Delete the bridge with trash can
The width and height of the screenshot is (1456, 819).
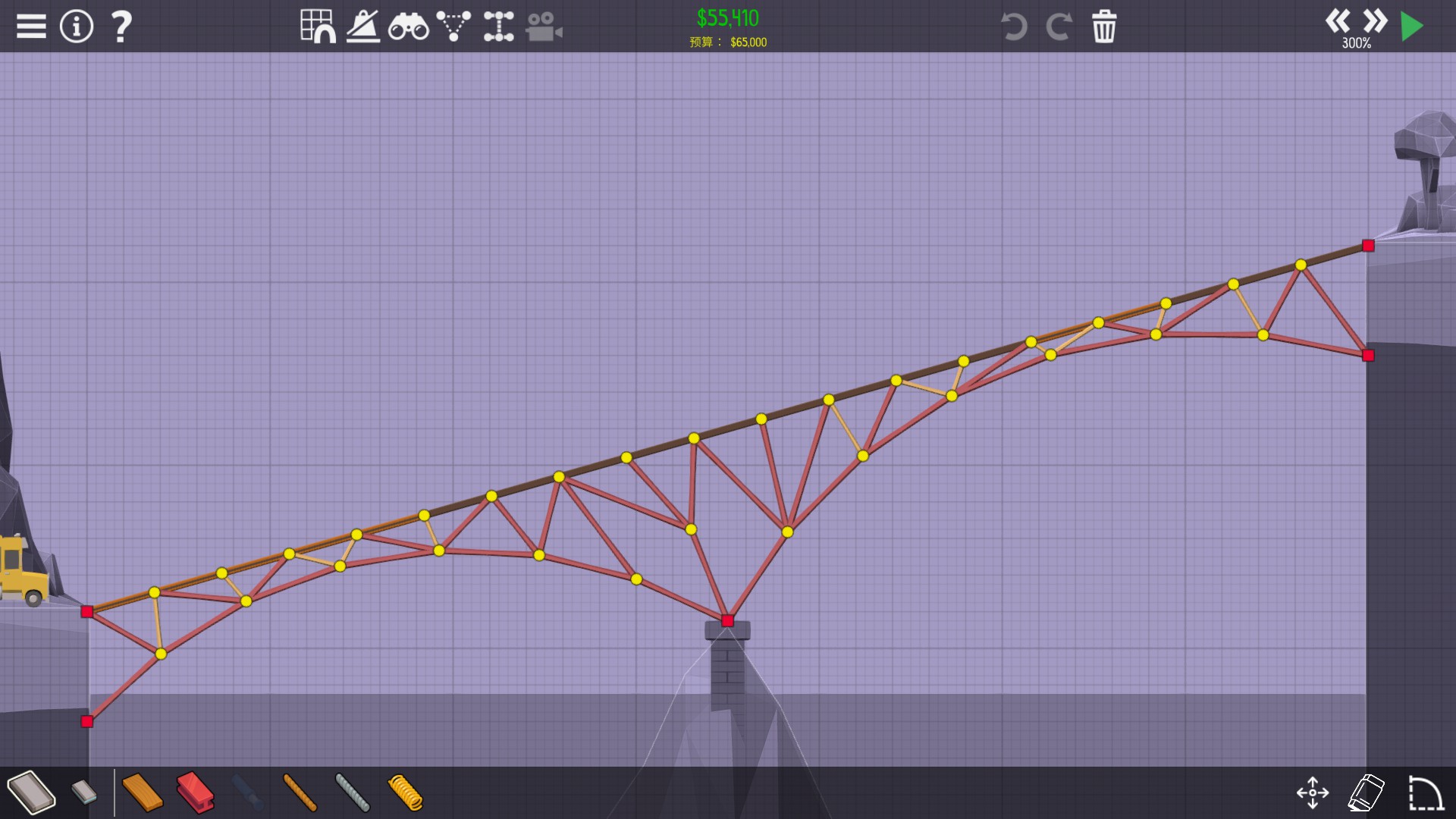click(x=1104, y=27)
